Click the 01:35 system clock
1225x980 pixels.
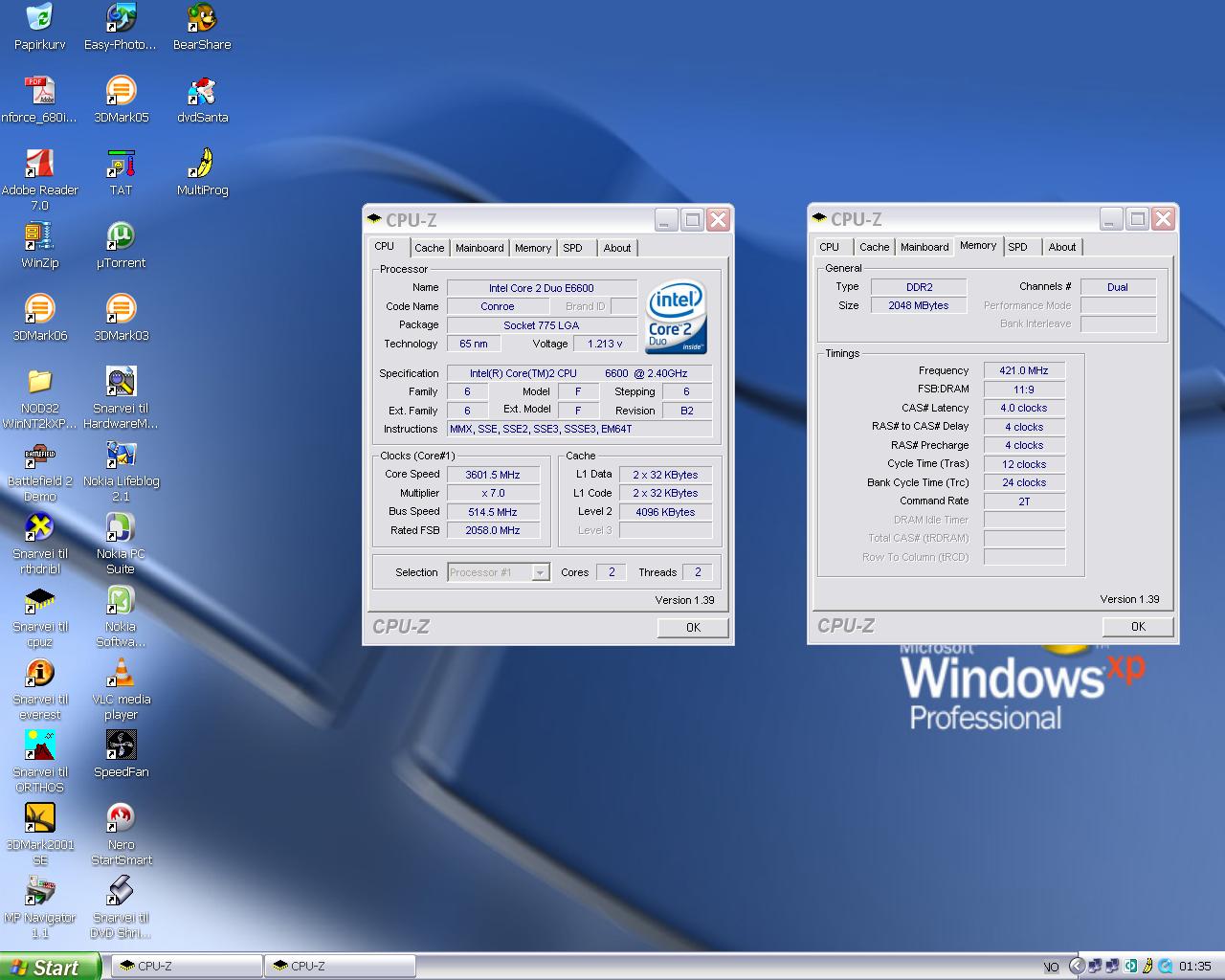[1195, 967]
